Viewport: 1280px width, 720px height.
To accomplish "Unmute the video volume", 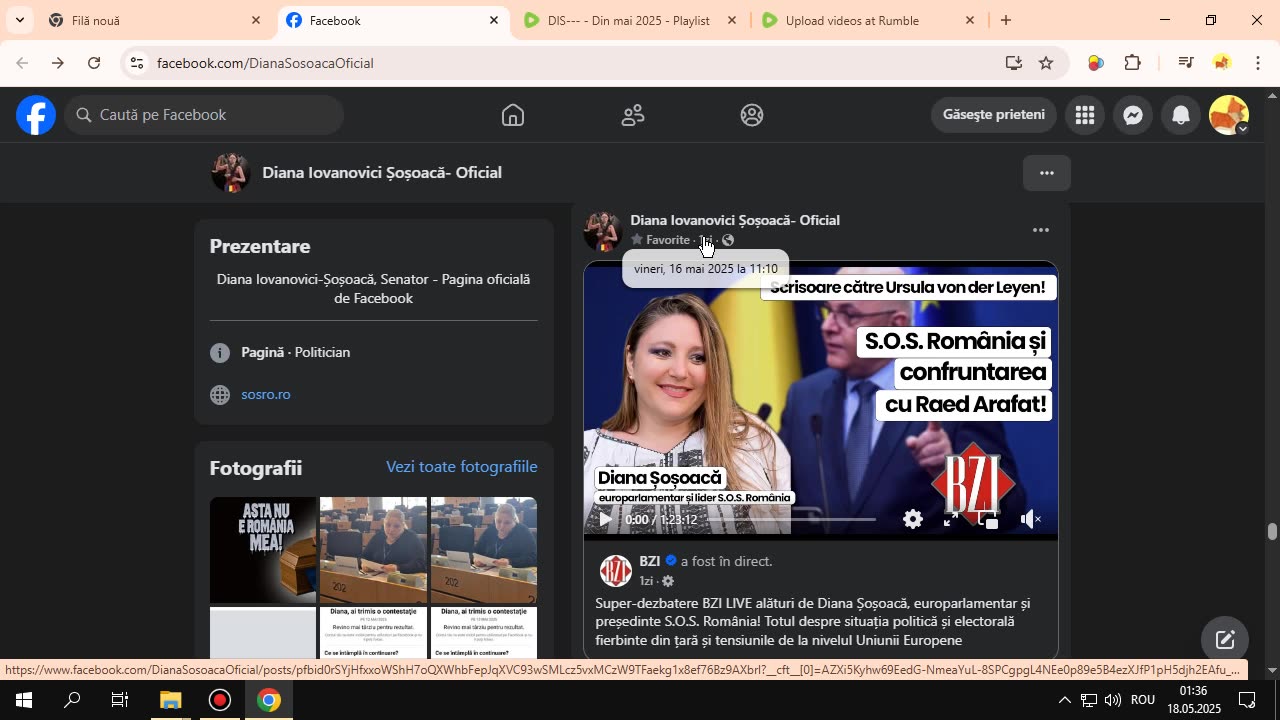I will coord(1030,519).
